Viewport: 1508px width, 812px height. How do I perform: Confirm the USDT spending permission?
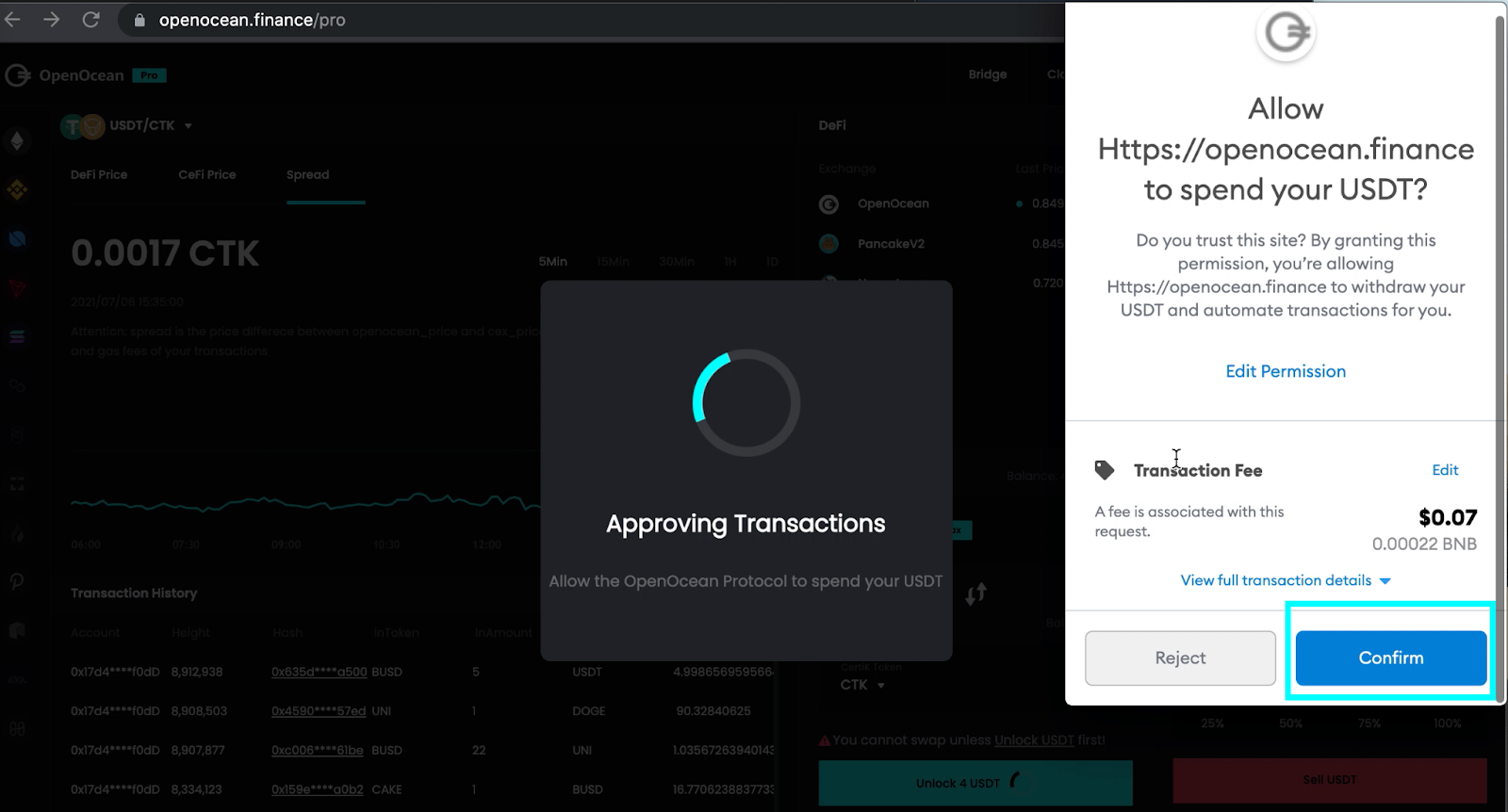[x=1390, y=658]
